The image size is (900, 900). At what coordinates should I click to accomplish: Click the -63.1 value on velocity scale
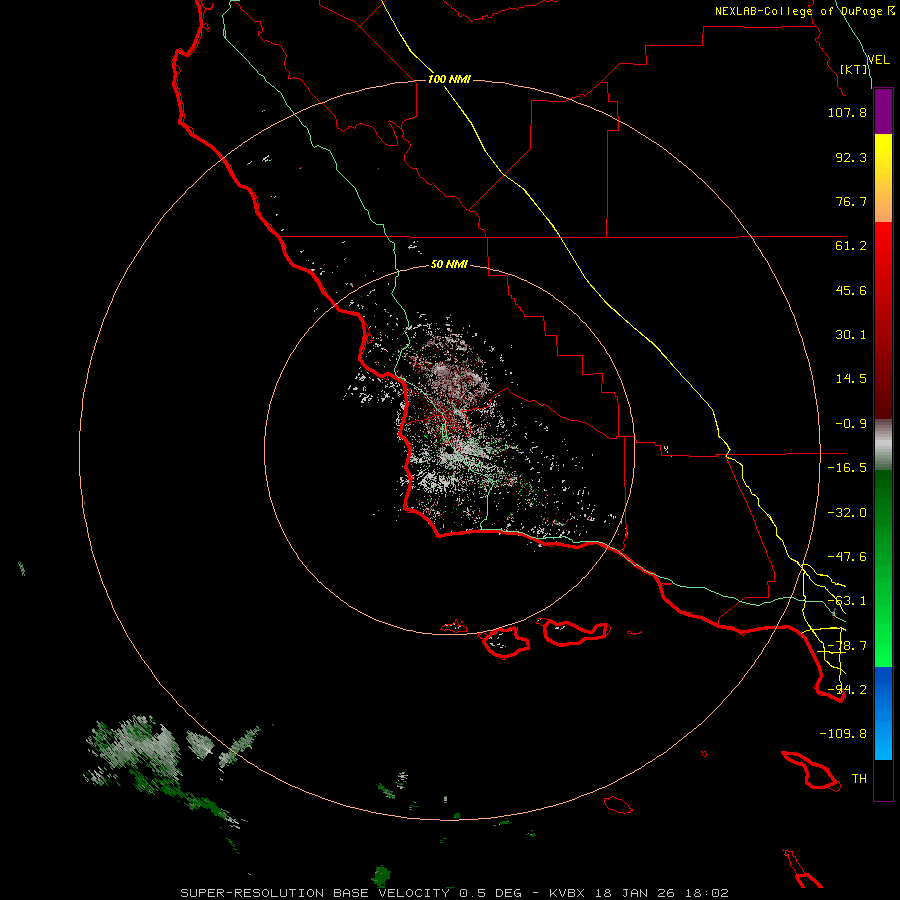pyautogui.click(x=847, y=601)
